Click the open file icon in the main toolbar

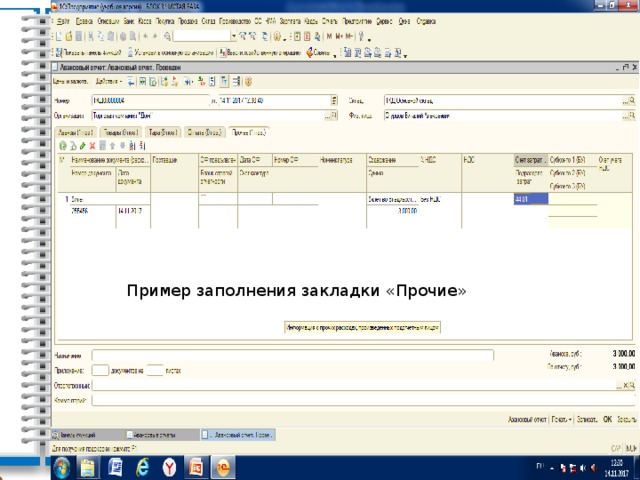click(69, 37)
